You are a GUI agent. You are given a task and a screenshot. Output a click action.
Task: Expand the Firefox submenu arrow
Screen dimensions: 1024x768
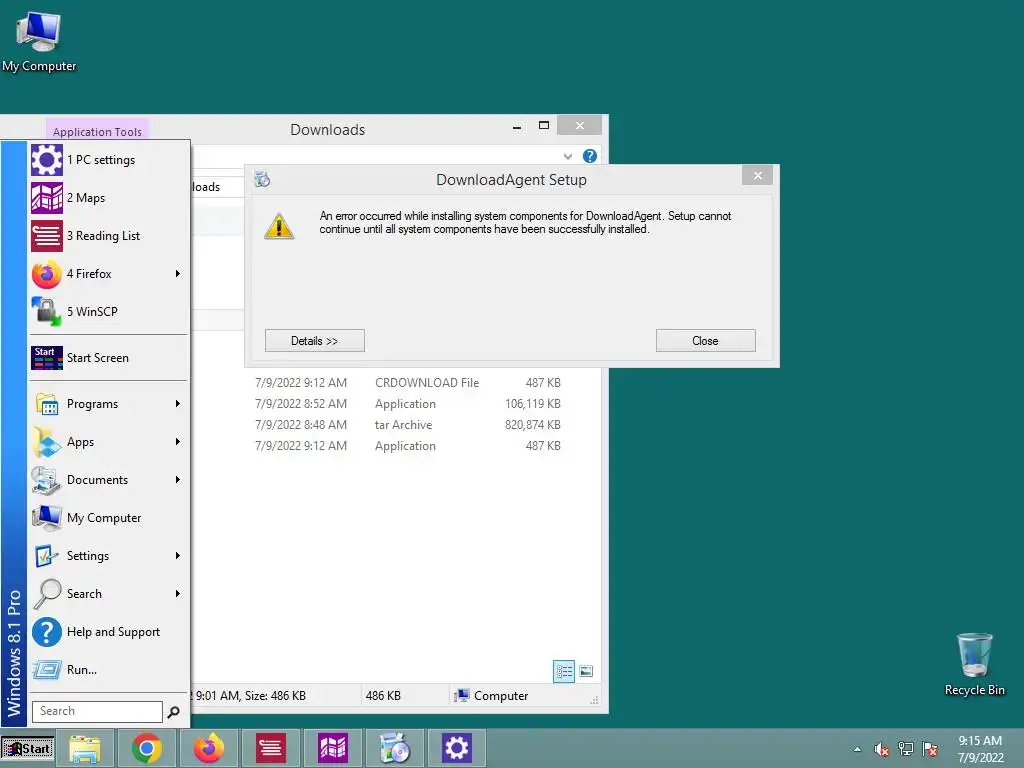pyautogui.click(x=178, y=274)
